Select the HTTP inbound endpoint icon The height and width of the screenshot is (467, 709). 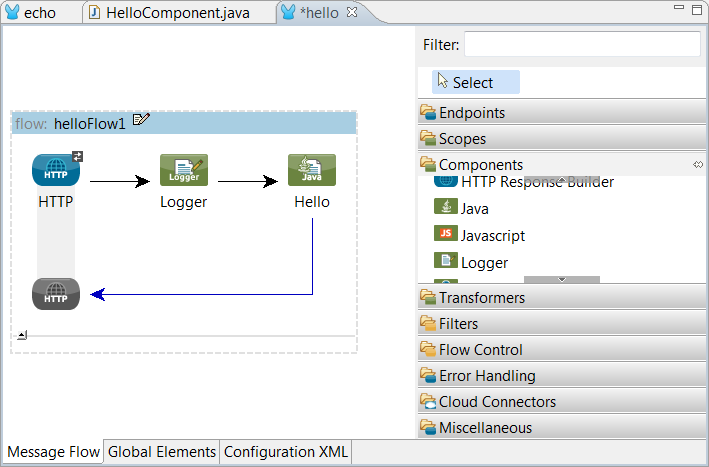click(x=56, y=170)
